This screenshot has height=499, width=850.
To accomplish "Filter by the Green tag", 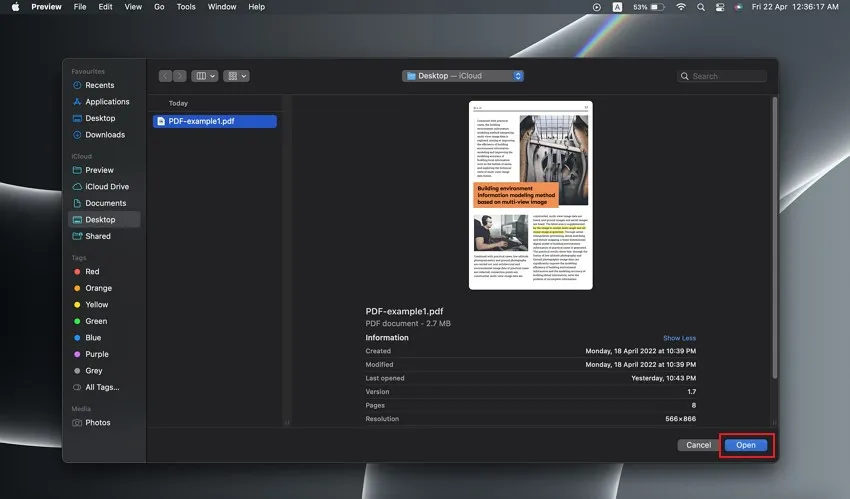I will (96, 321).
